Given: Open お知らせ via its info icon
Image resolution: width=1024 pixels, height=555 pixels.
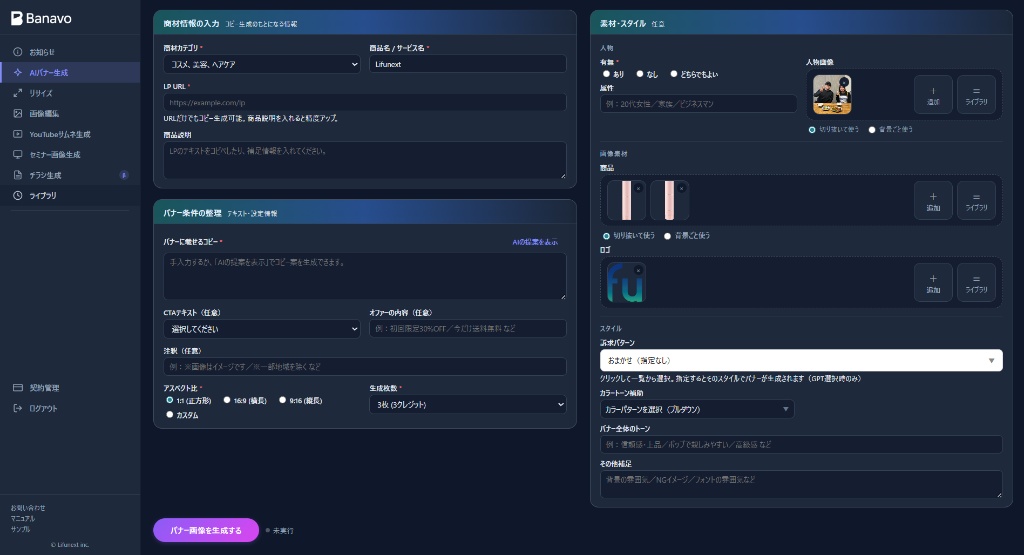Looking at the screenshot, I should coord(18,52).
